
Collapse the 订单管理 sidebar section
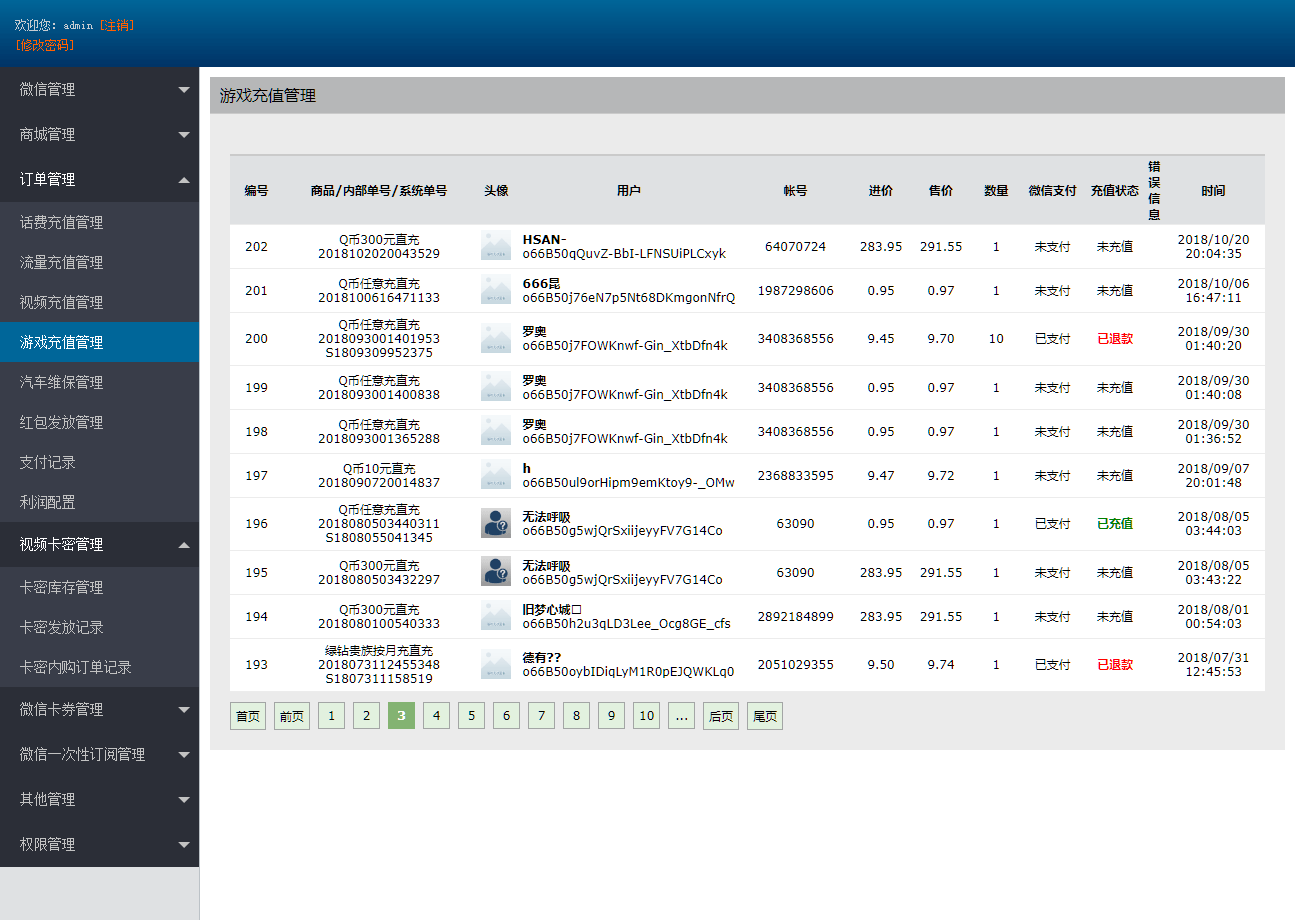(99, 179)
